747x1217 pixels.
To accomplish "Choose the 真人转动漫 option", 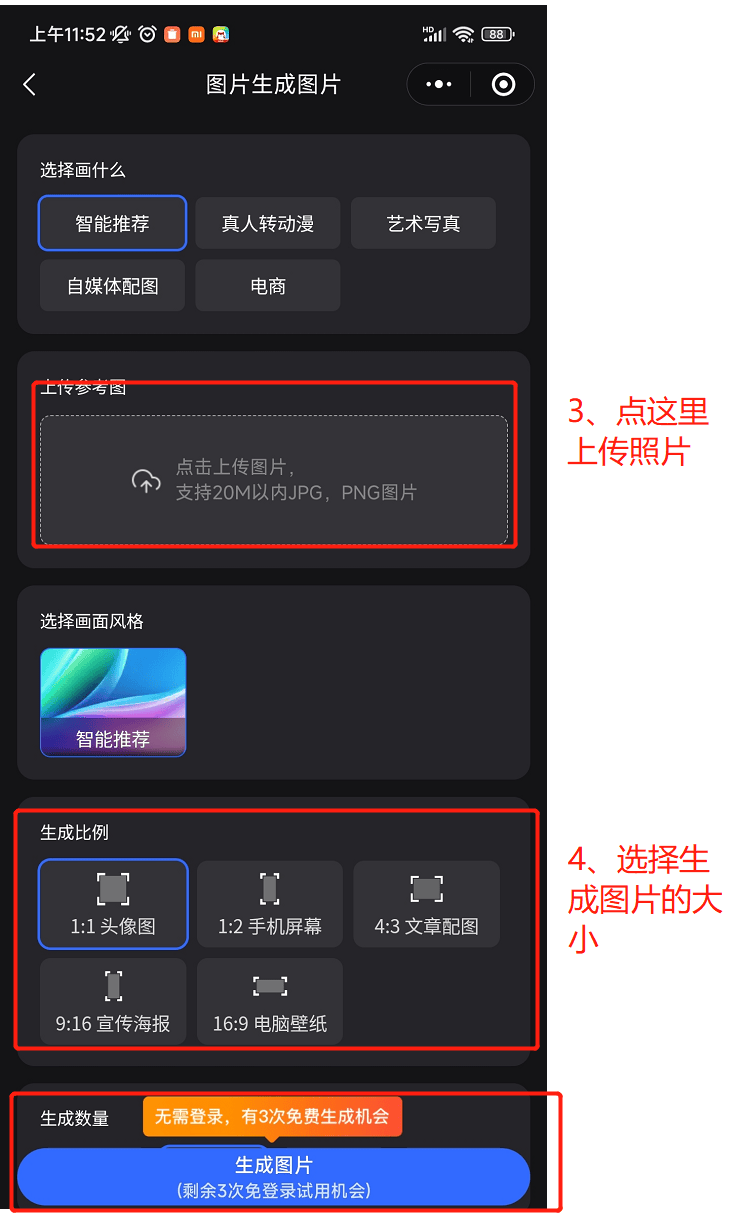I will click(x=268, y=223).
